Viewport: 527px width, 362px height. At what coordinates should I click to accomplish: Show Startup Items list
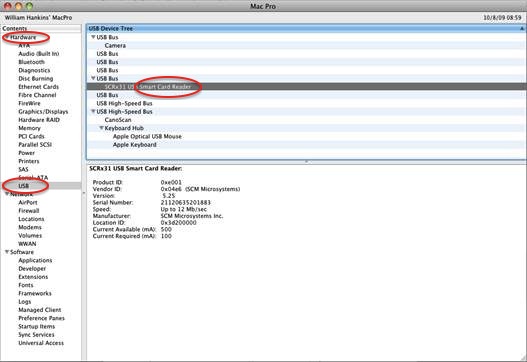click(x=37, y=326)
